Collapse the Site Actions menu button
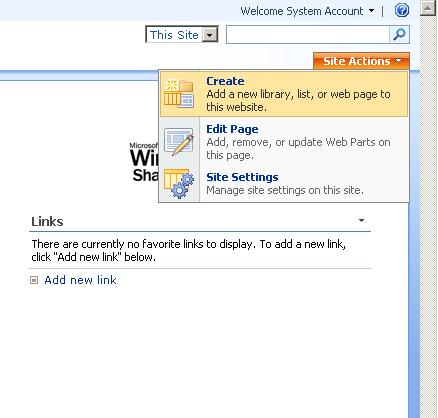Viewport: 438px width, 418px height. [361, 61]
